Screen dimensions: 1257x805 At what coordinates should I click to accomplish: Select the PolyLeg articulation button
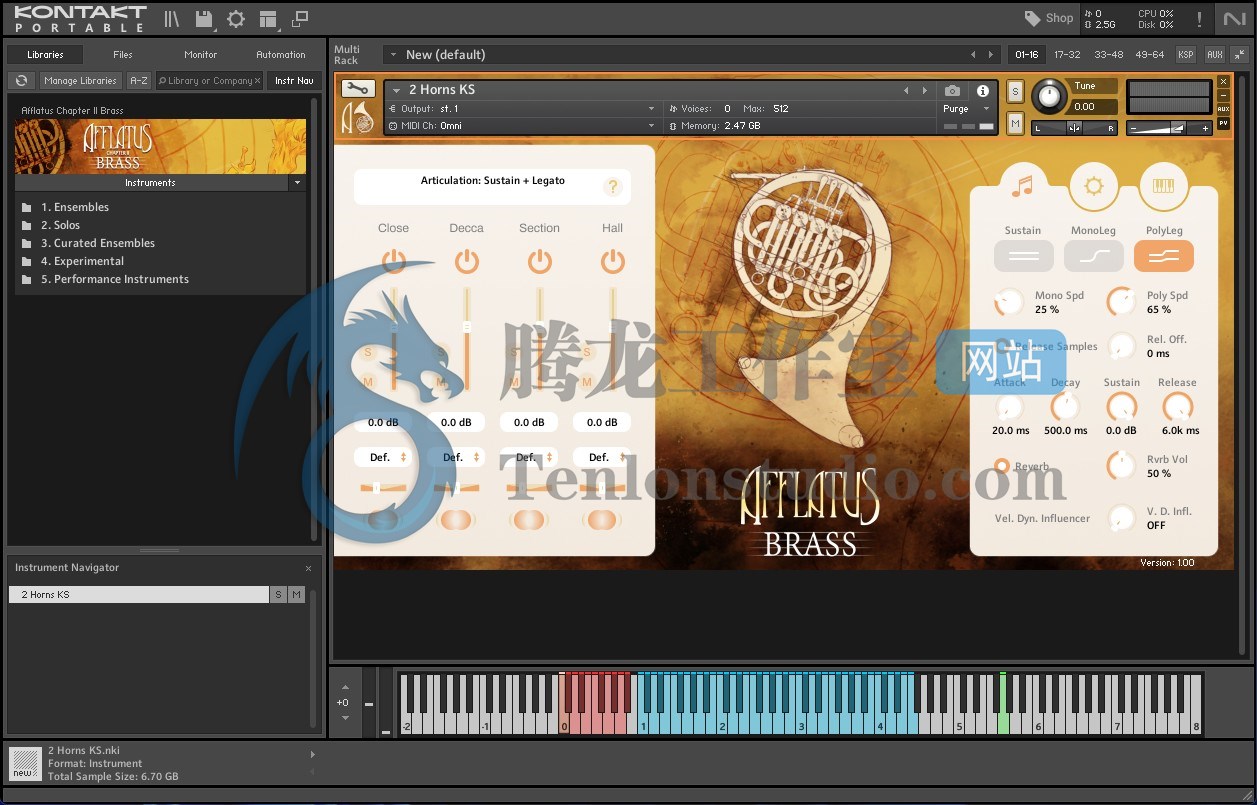tap(1163, 256)
